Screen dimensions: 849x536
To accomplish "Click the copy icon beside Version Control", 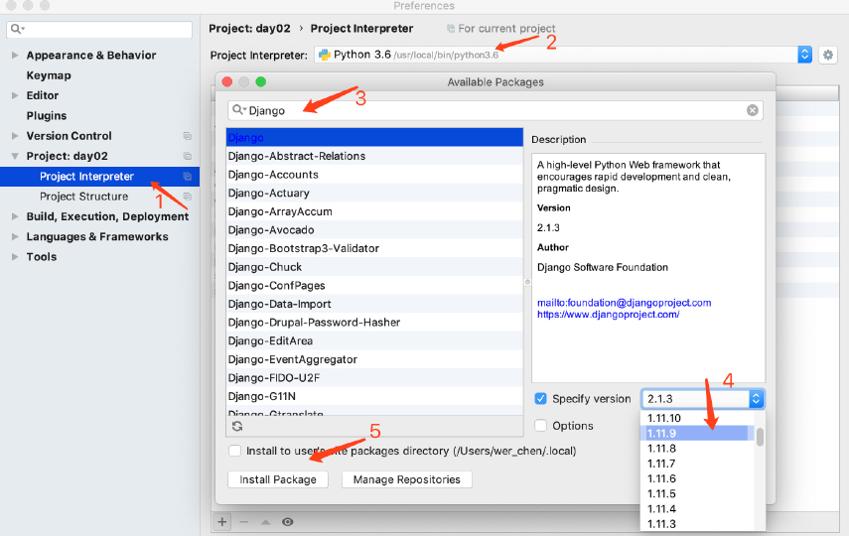I will tap(187, 136).
